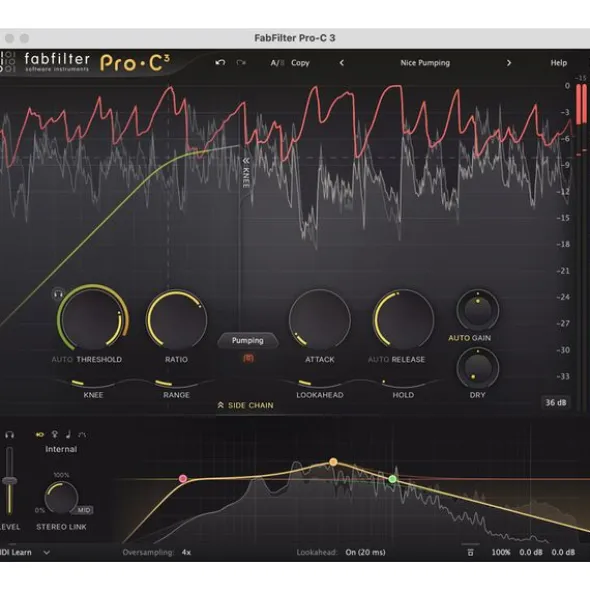
Task: Click the Knee slider
Action: click(x=93, y=383)
